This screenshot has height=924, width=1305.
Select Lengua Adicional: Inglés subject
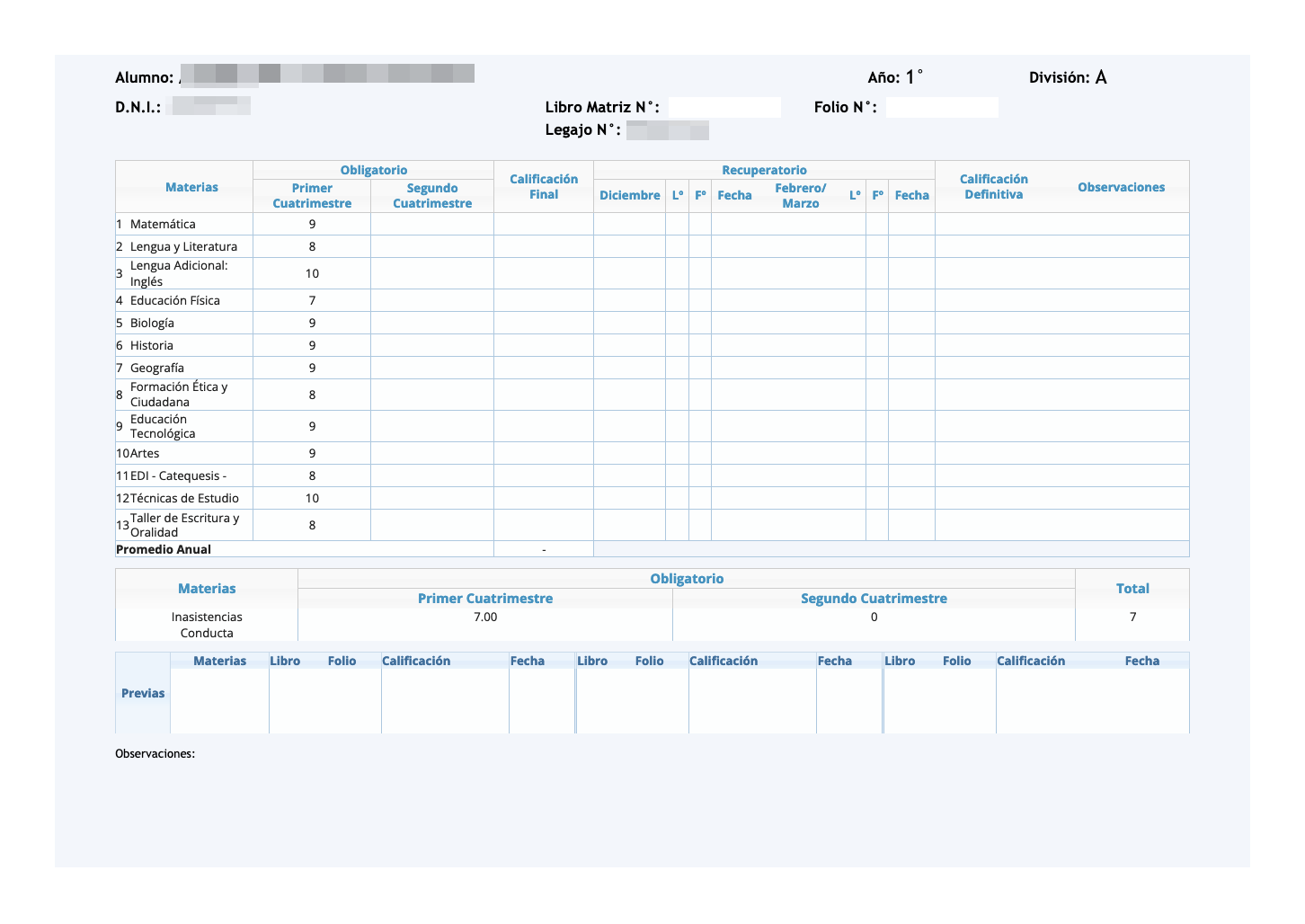tap(179, 273)
